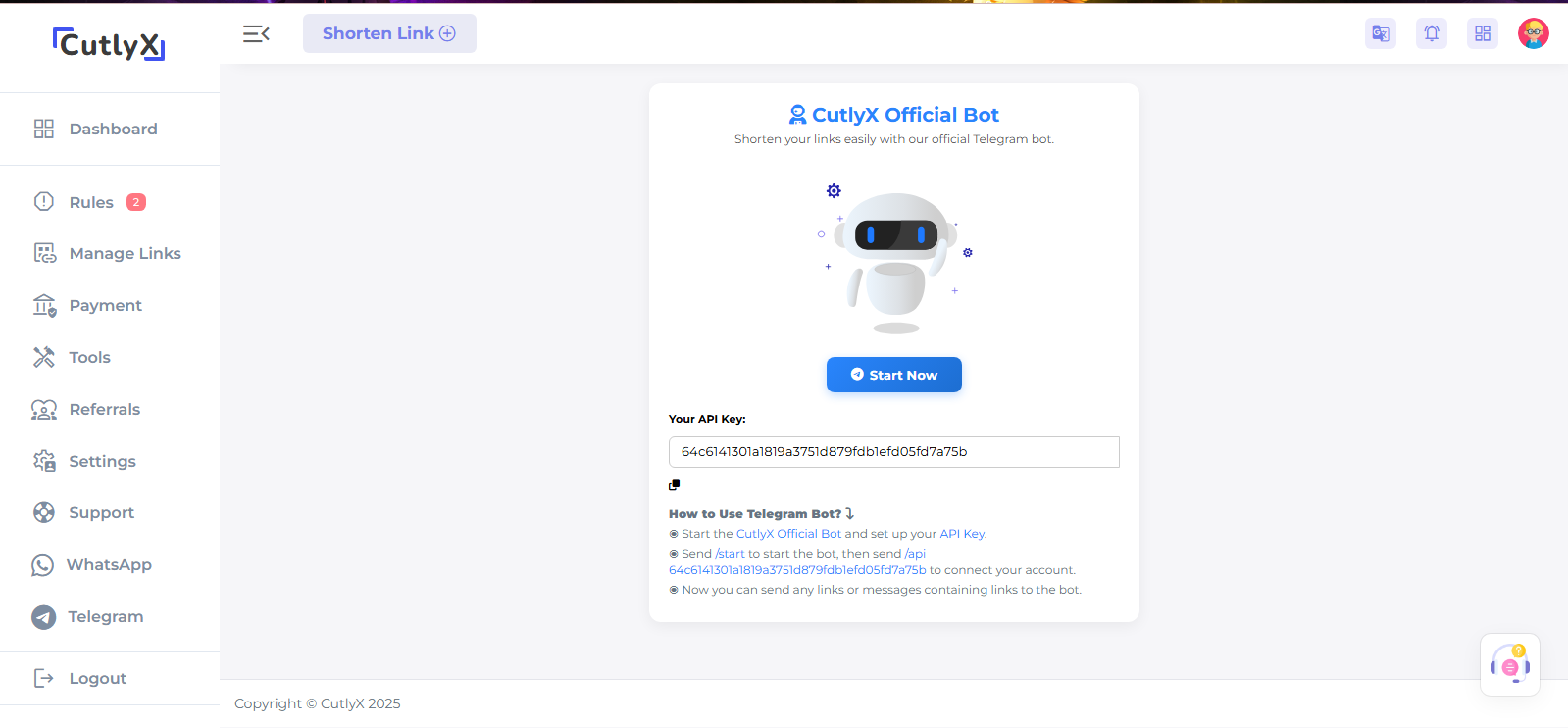The width and height of the screenshot is (1568, 728).
Task: Click 'How to Use Telegram Bot?' text
Action: pyautogui.click(x=755, y=514)
